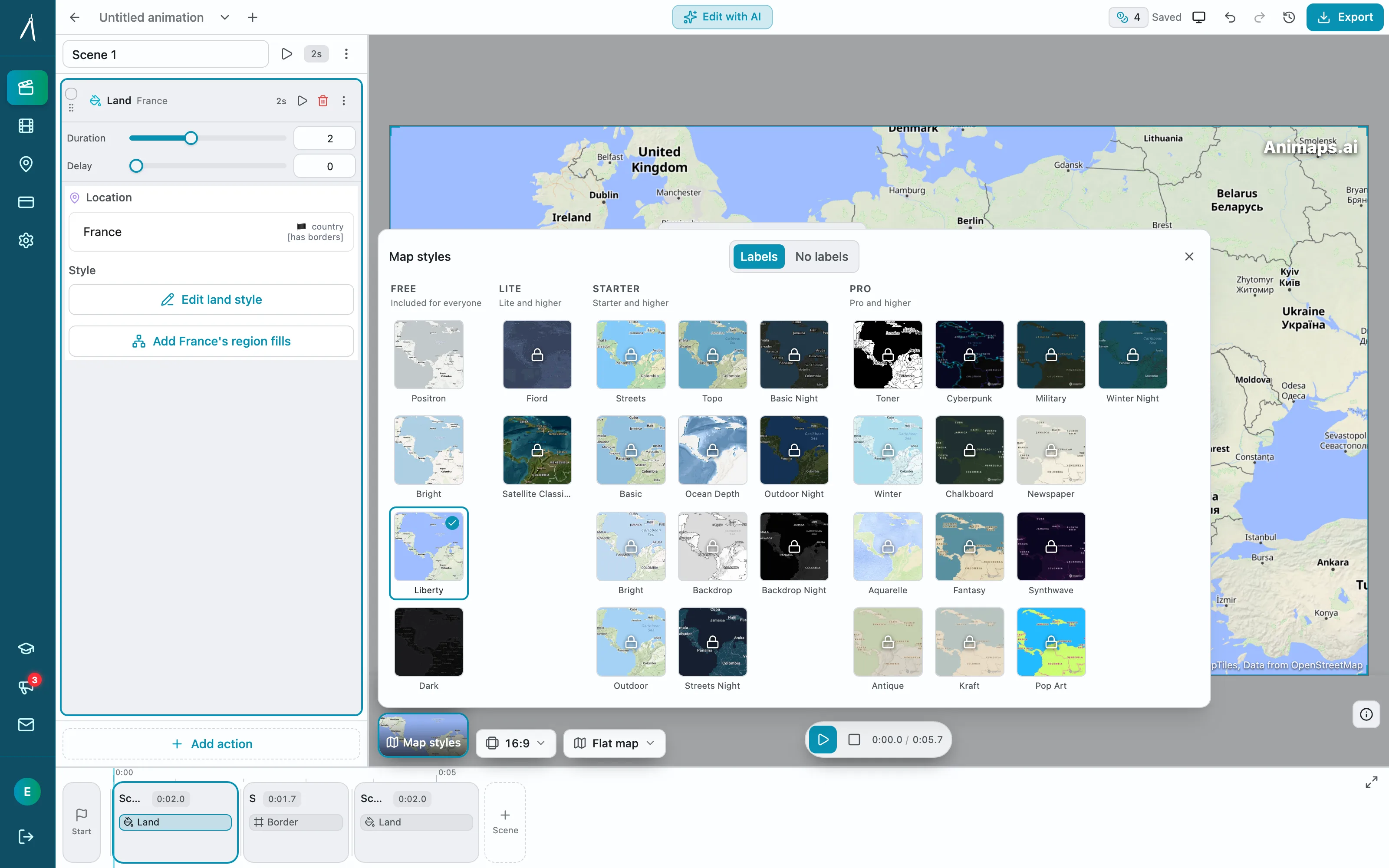Viewport: 1389px width, 868px height.
Task: Expand the animation title dropdown chevron
Action: pyautogui.click(x=225, y=17)
